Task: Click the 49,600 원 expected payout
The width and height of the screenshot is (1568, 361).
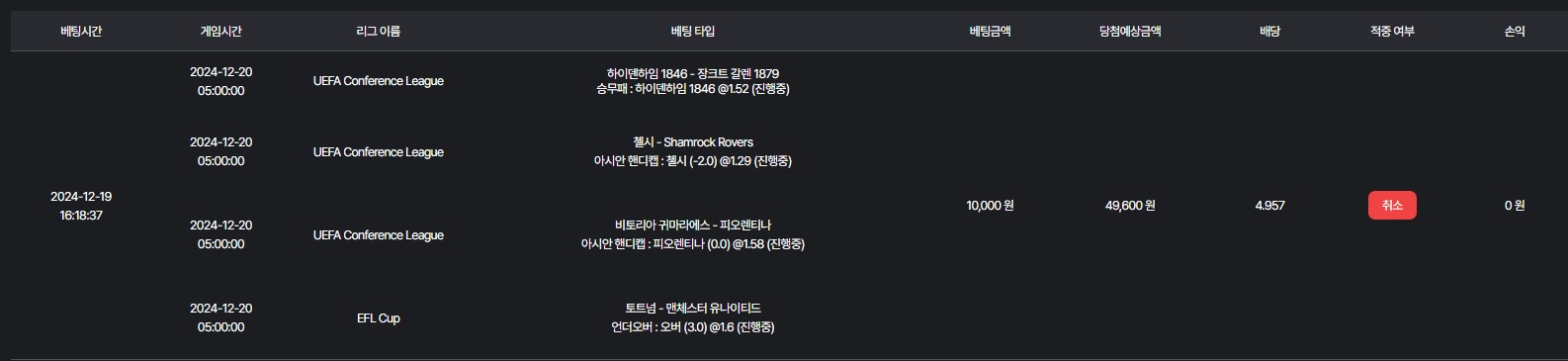Action: 1130,206
